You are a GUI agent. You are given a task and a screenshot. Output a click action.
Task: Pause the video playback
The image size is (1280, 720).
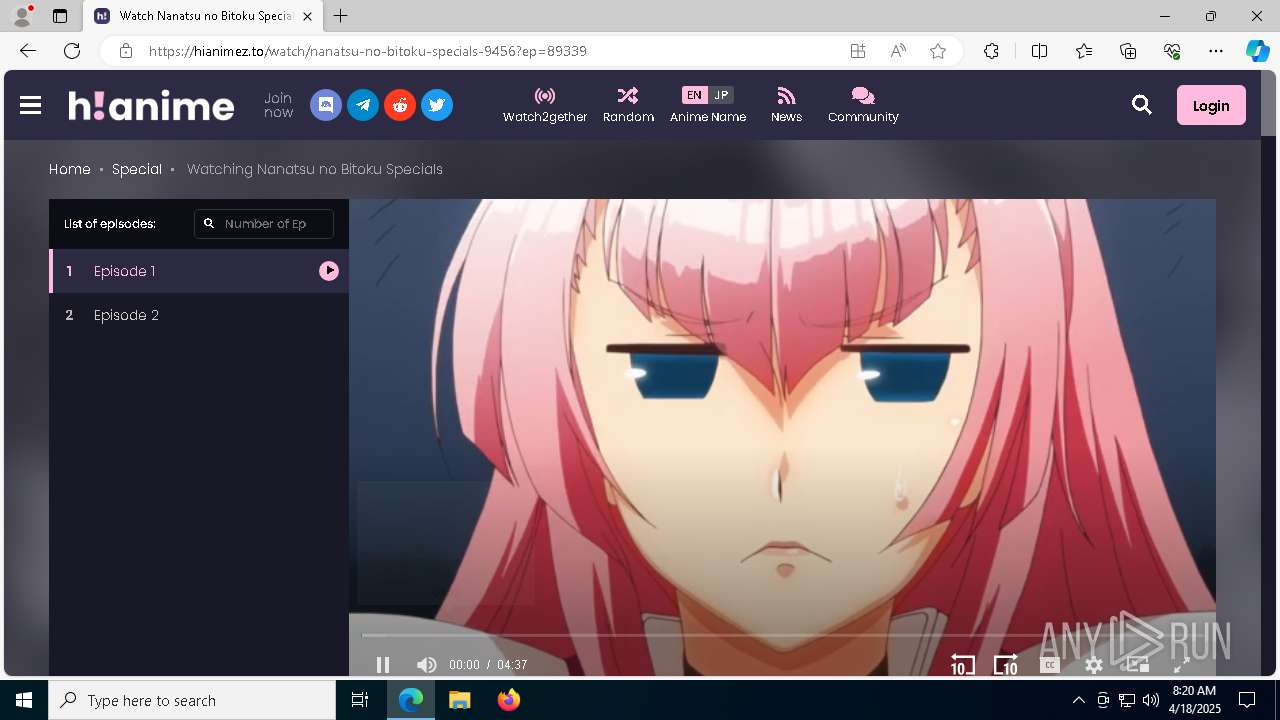pos(383,665)
